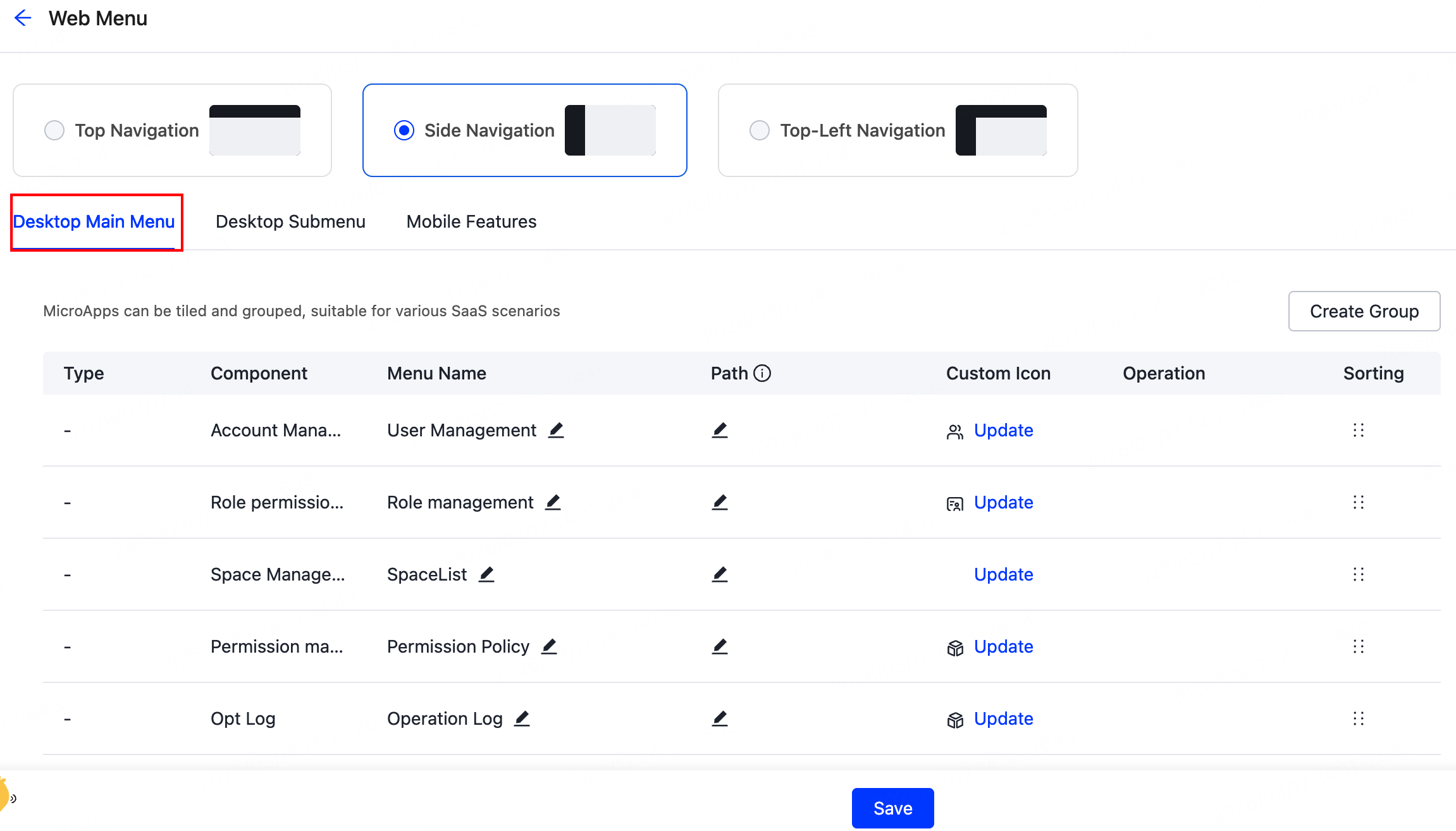Viewport: 1456px width, 831px height.
Task: Switch to Desktop Submenu tab
Action: pyautogui.click(x=290, y=222)
